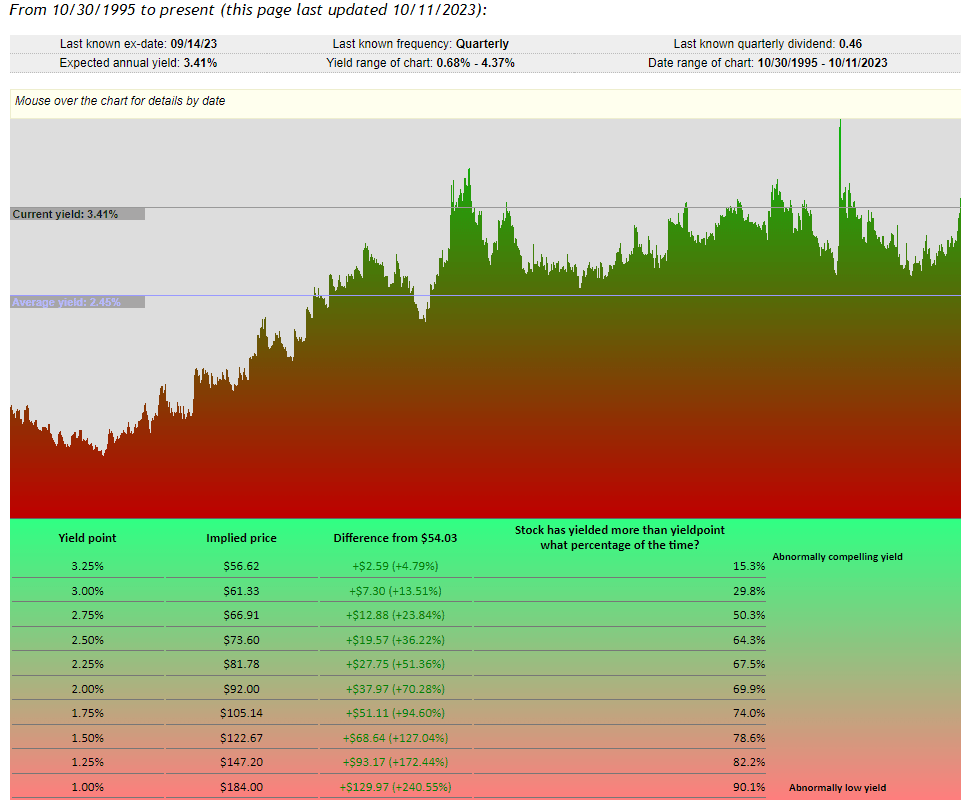This screenshot has width=961, height=801.
Task: Click 'Last known ex-date: 09/14/23' text
Action: coord(139,44)
